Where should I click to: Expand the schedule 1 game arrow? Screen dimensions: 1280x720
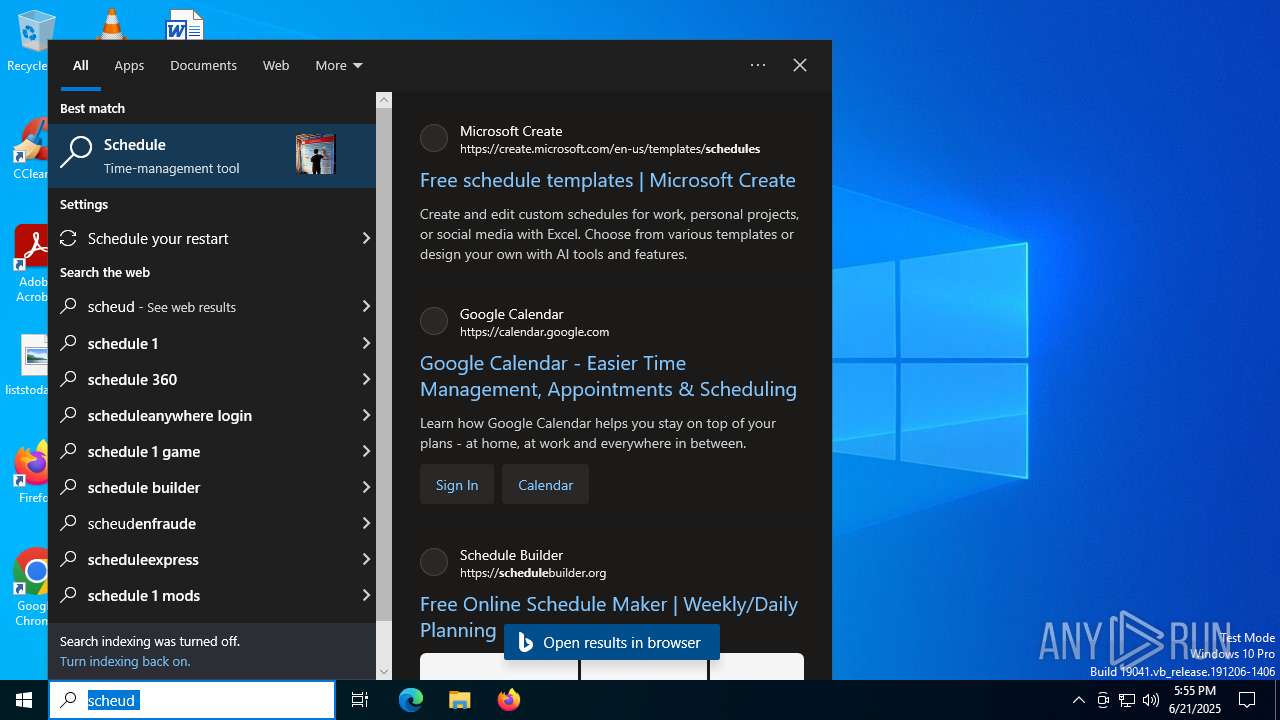point(366,451)
